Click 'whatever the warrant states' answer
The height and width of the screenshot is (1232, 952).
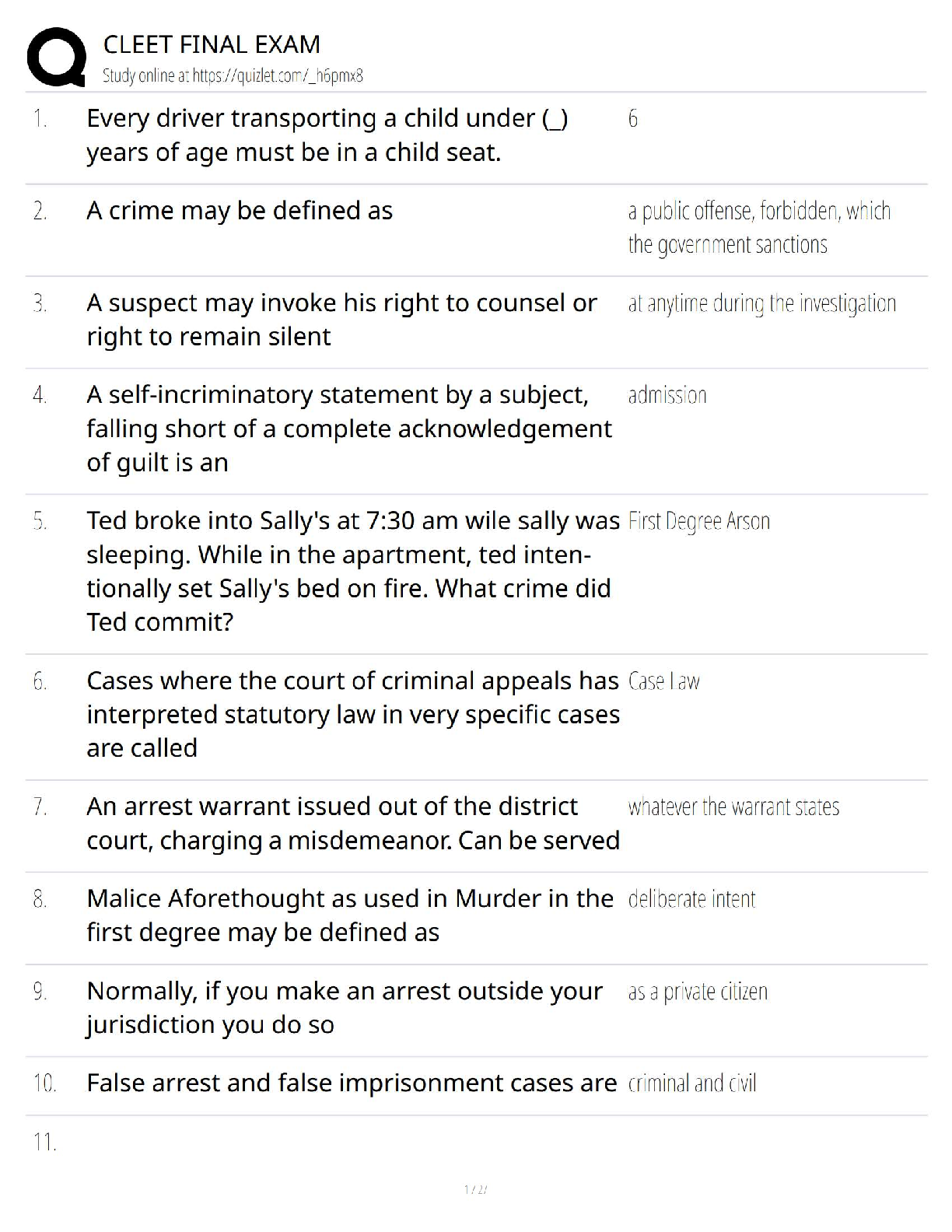click(x=733, y=807)
